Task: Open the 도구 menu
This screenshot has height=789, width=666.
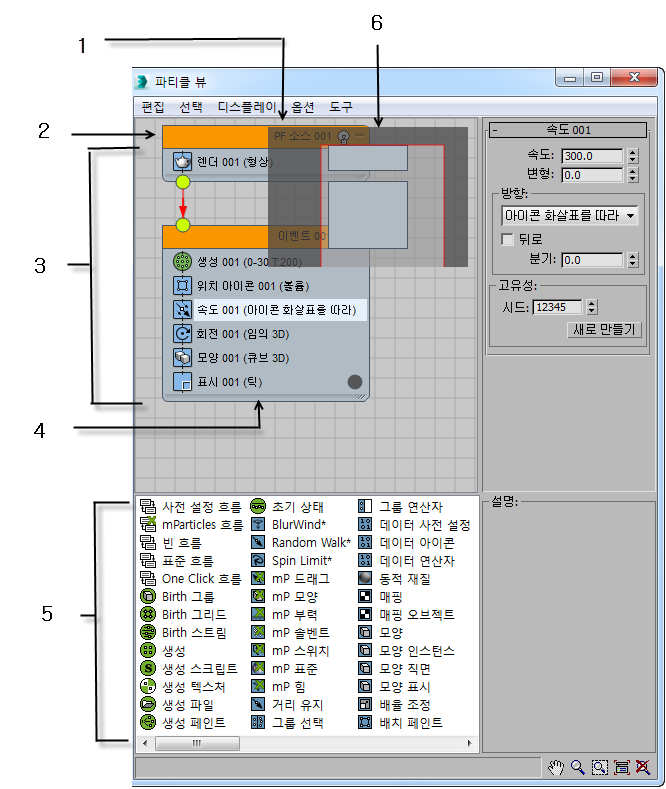Action: (341, 107)
